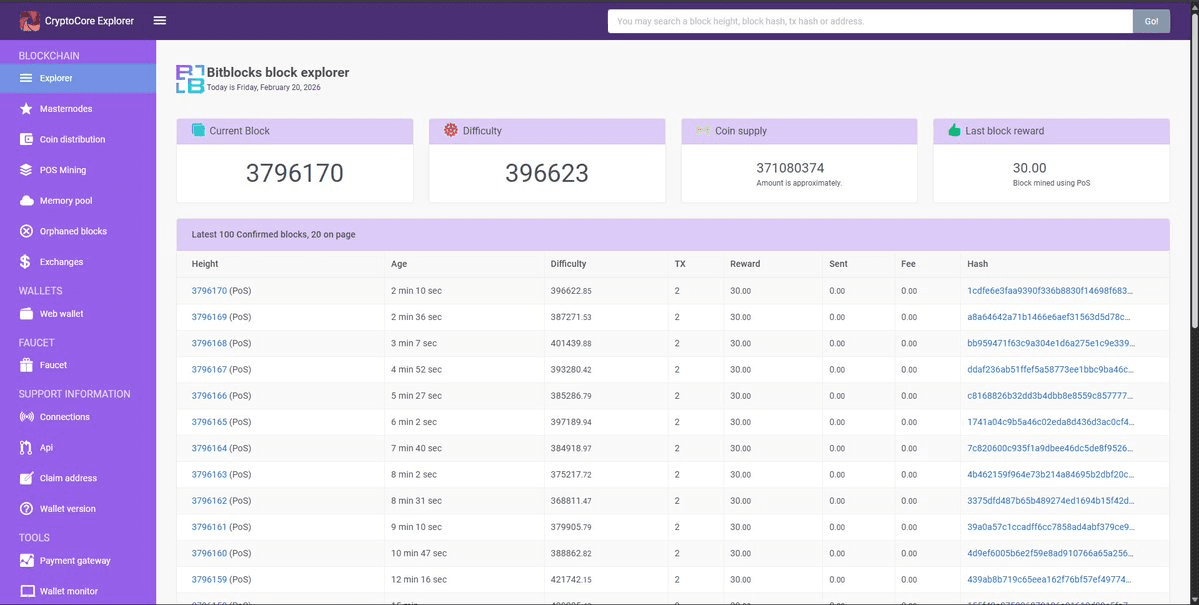Open POS Mining stack icon
Screen dimensions: 1199x605
pos(27,170)
